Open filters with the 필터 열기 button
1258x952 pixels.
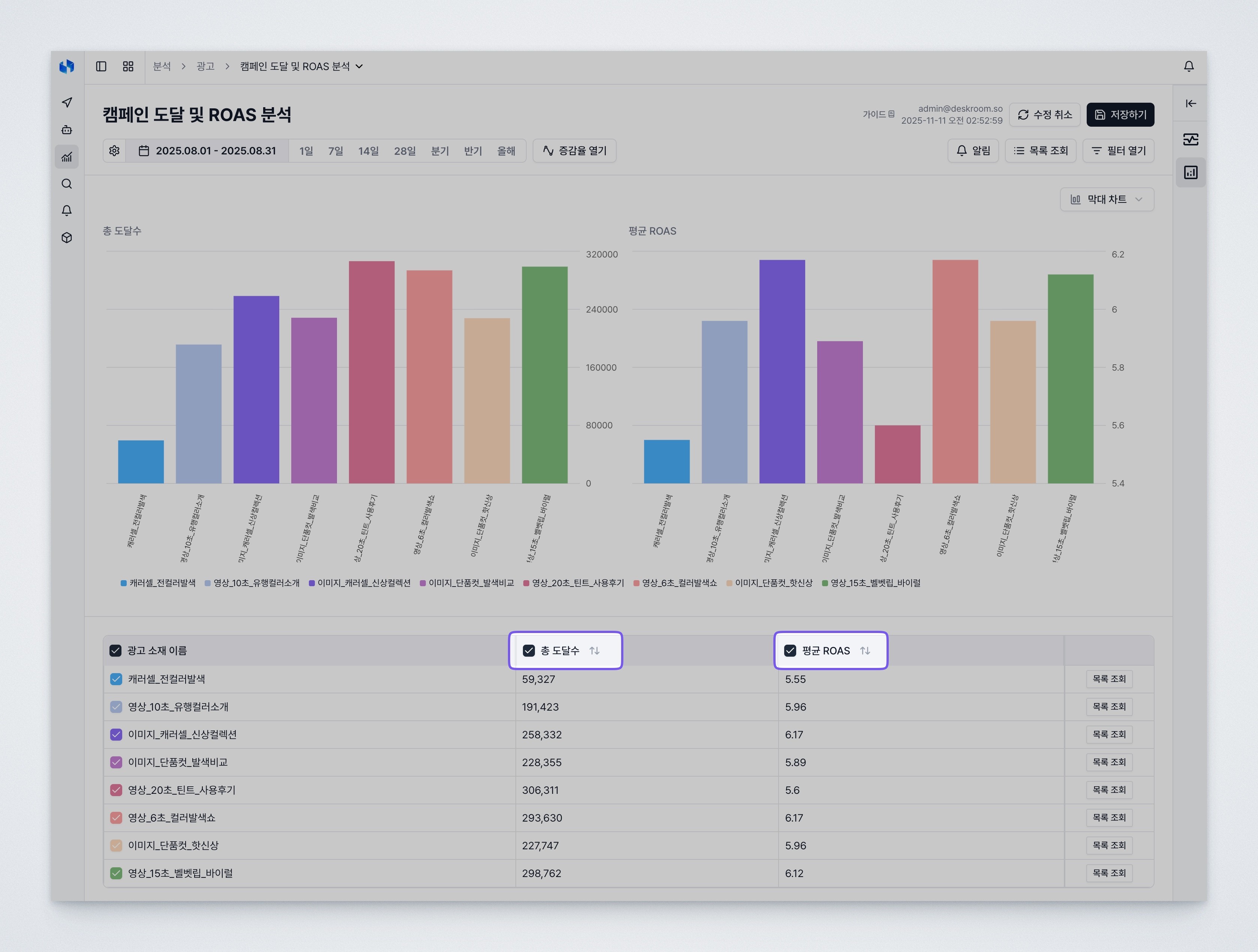click(1118, 151)
